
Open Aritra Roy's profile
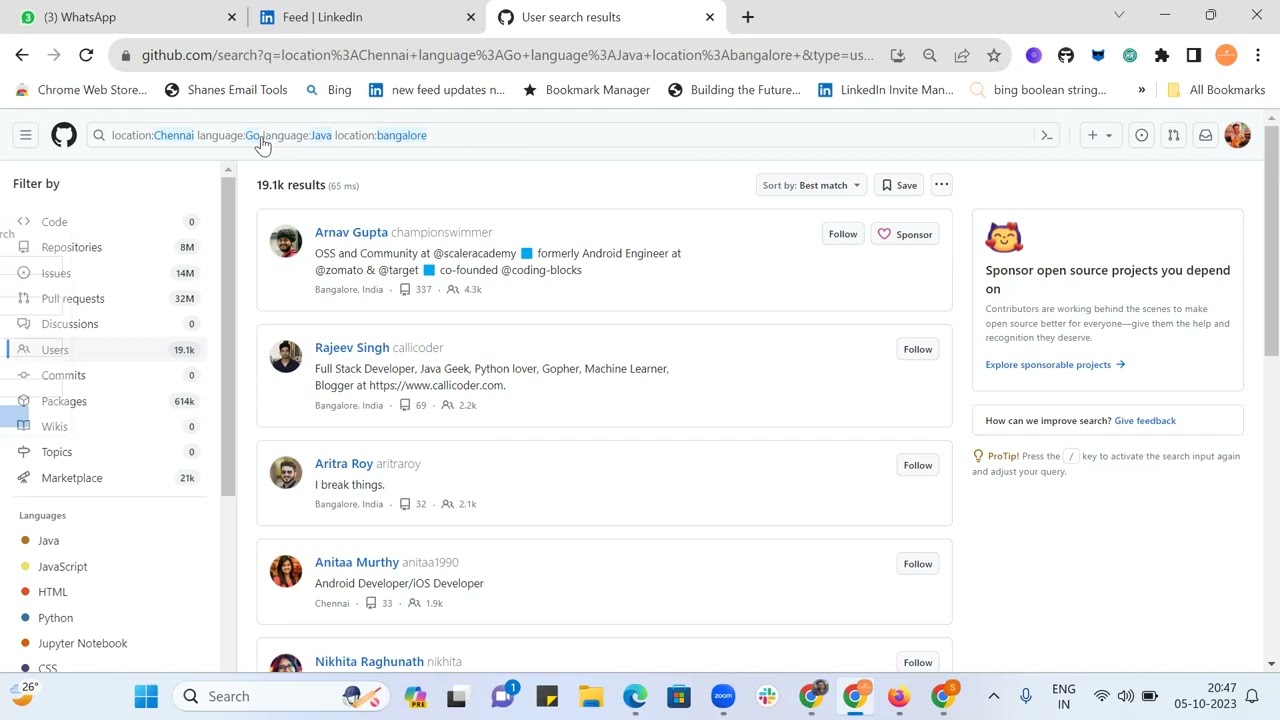(x=344, y=464)
